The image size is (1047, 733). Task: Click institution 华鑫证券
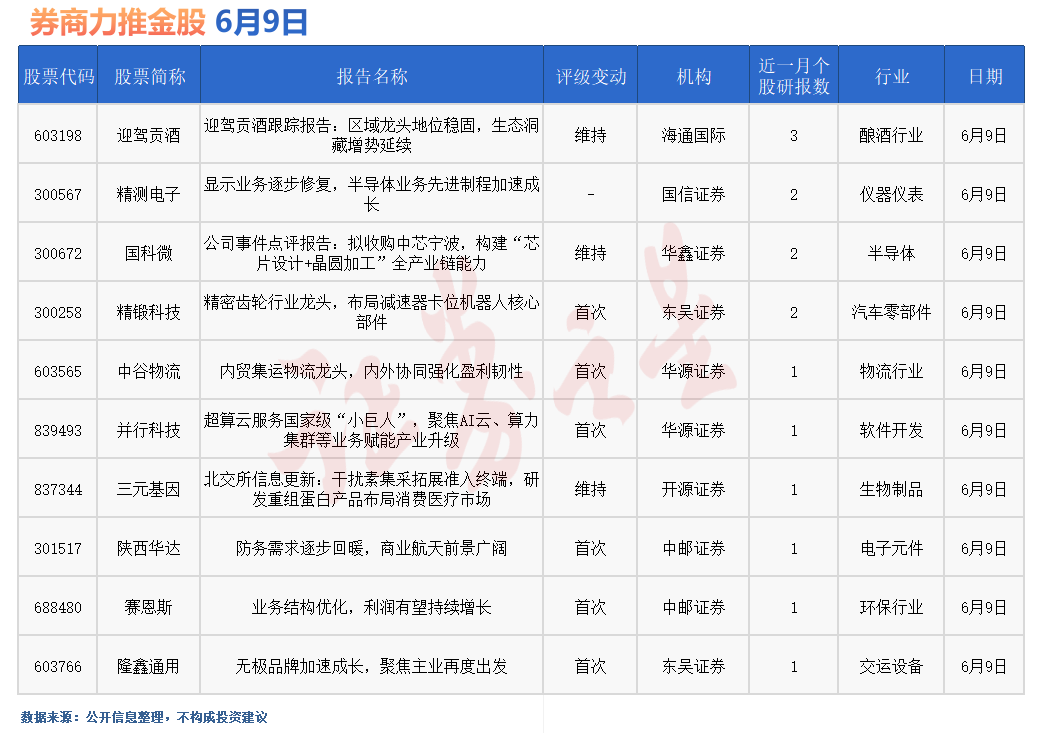(693, 254)
